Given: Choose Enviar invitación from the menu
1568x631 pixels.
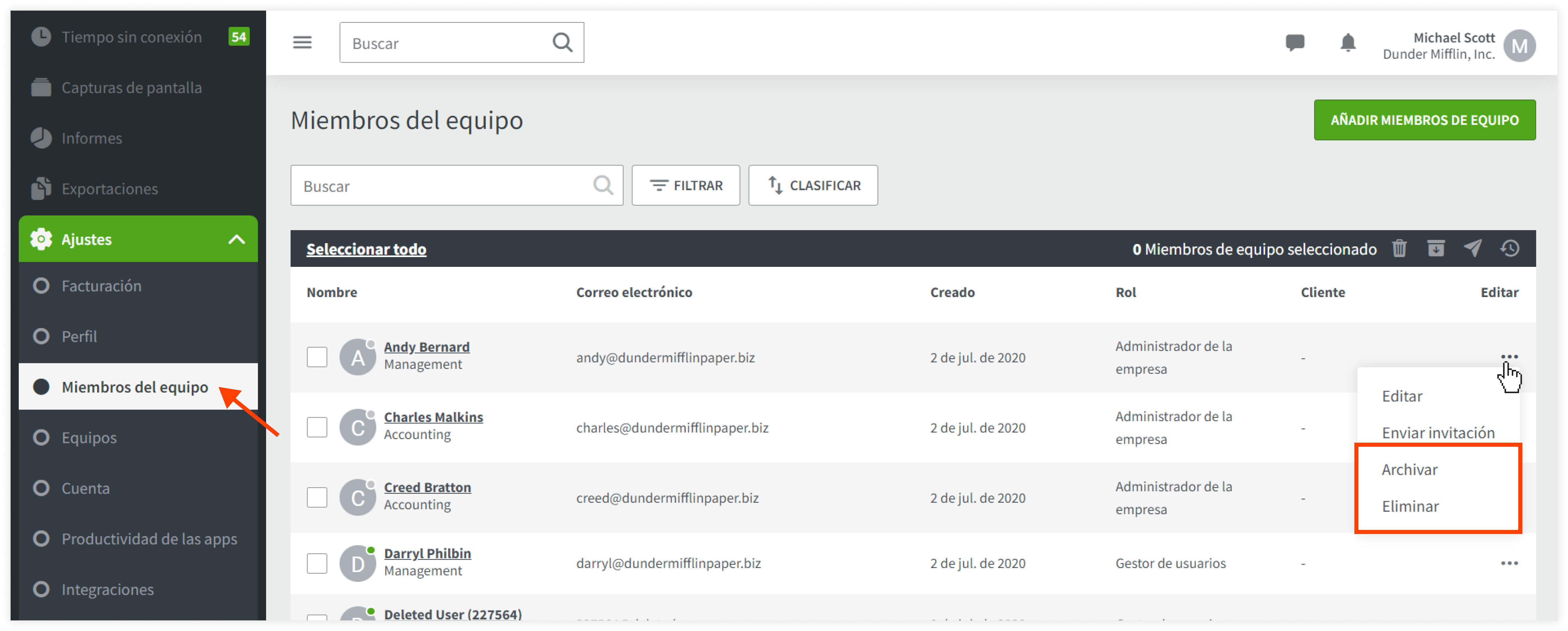Looking at the screenshot, I should pos(1438,433).
